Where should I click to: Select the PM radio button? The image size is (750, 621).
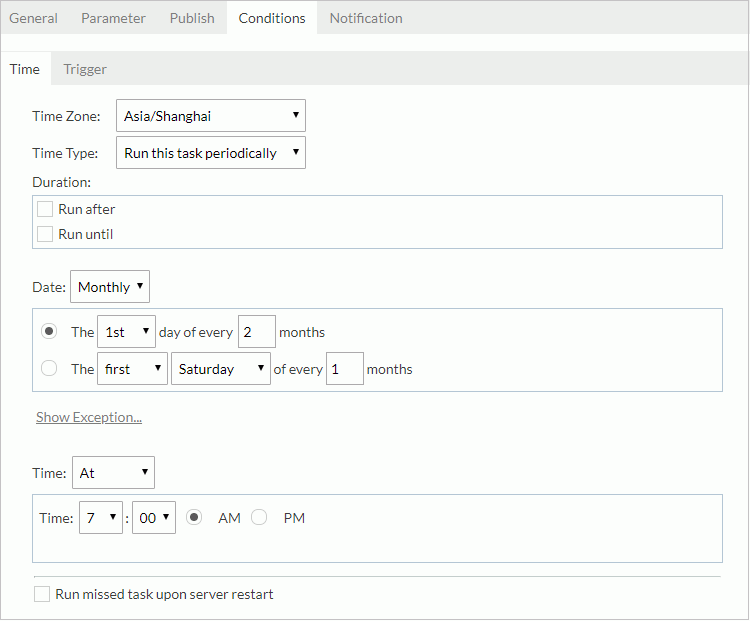click(x=260, y=518)
